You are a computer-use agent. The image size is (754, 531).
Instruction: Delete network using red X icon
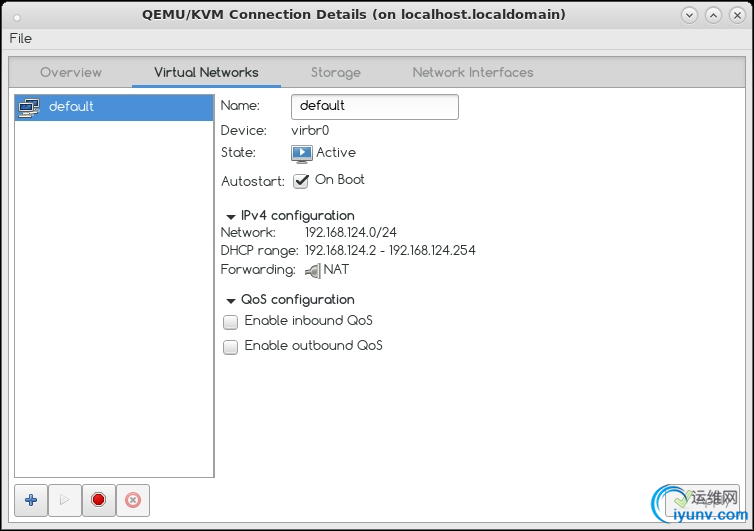[133, 500]
